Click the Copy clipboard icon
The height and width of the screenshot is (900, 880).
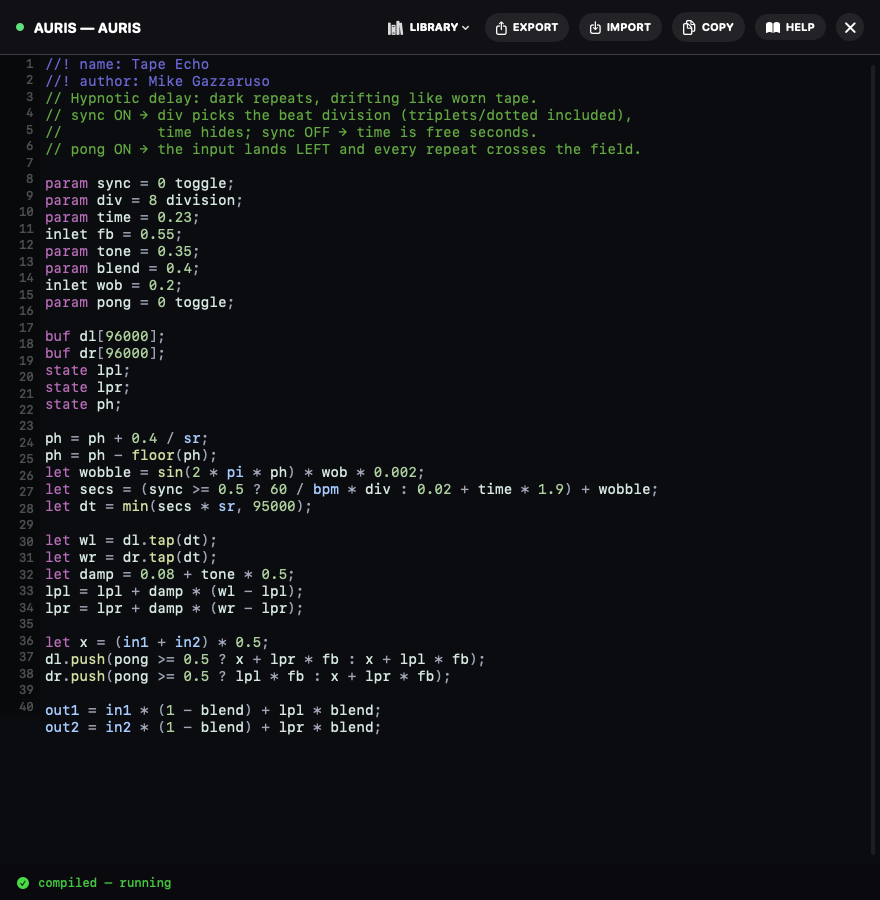coord(689,28)
